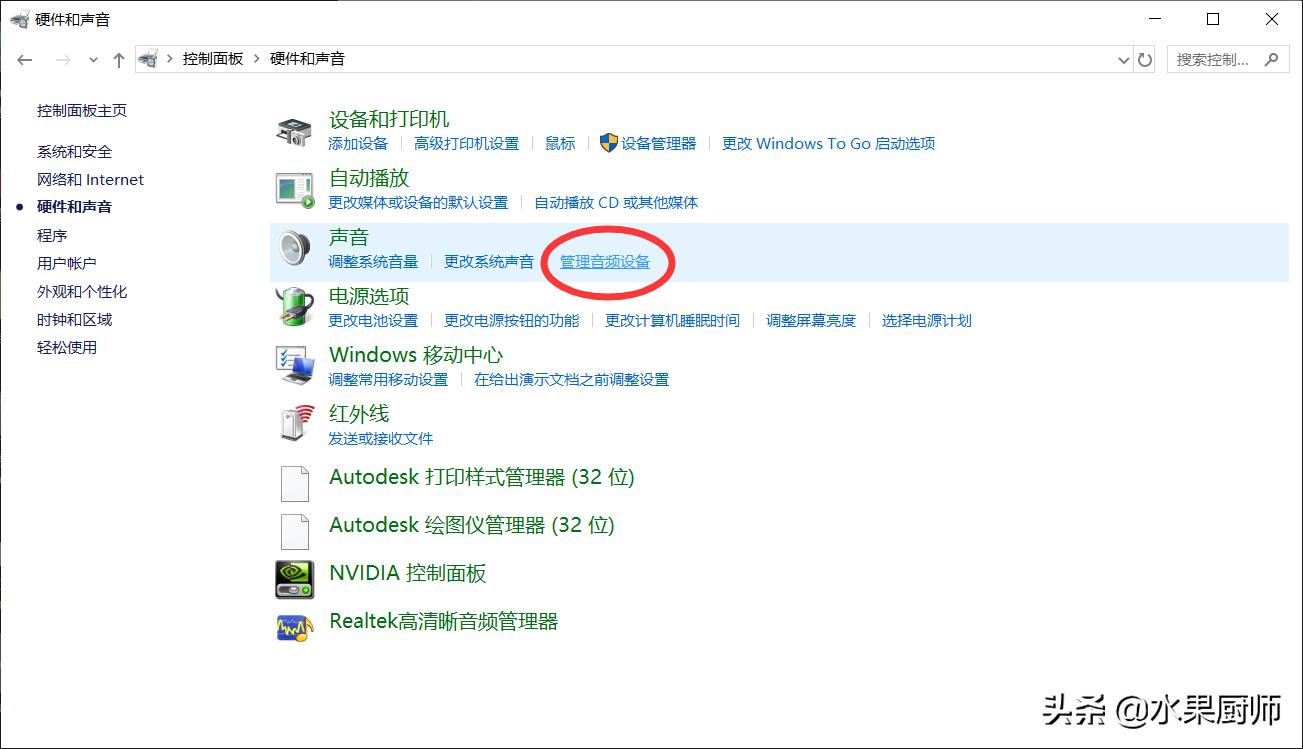The image size is (1303, 749).
Task: Open the recent pages dropdown beside forward arrow
Action: (x=92, y=59)
